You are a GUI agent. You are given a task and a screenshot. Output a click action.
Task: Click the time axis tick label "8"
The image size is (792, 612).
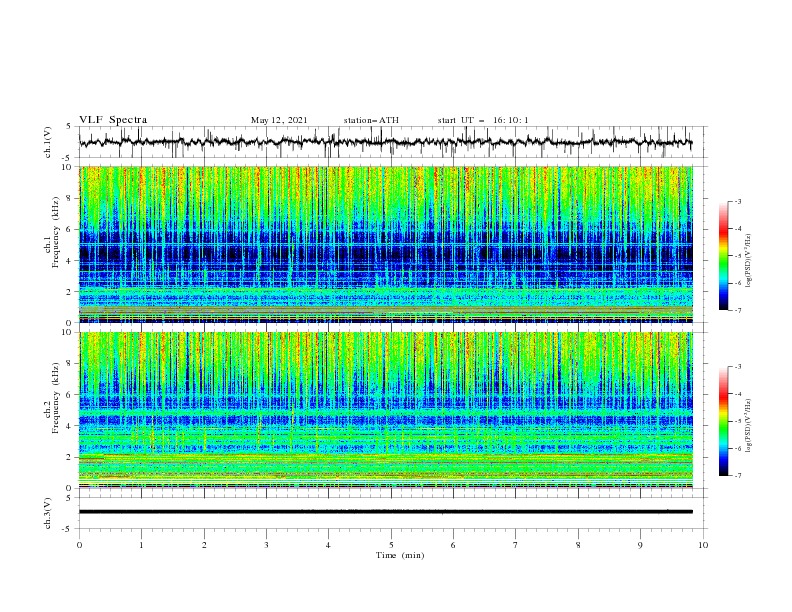578,545
